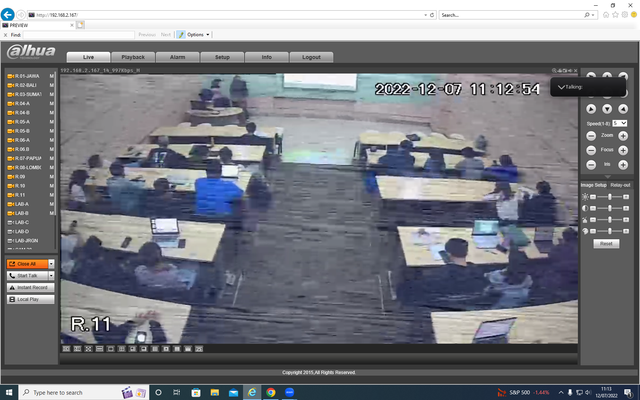The image size is (640, 400).
Task: Increase Focus with the plus button
Action: [x=623, y=150]
